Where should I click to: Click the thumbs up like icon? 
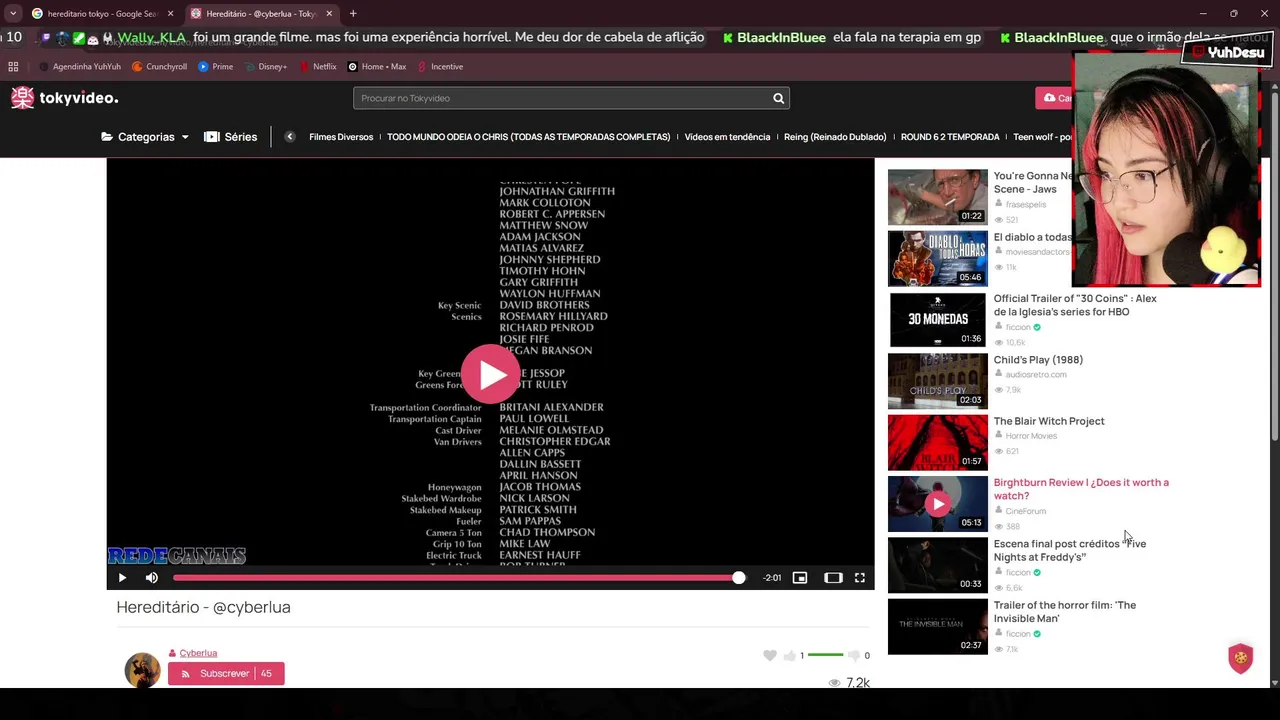790,656
